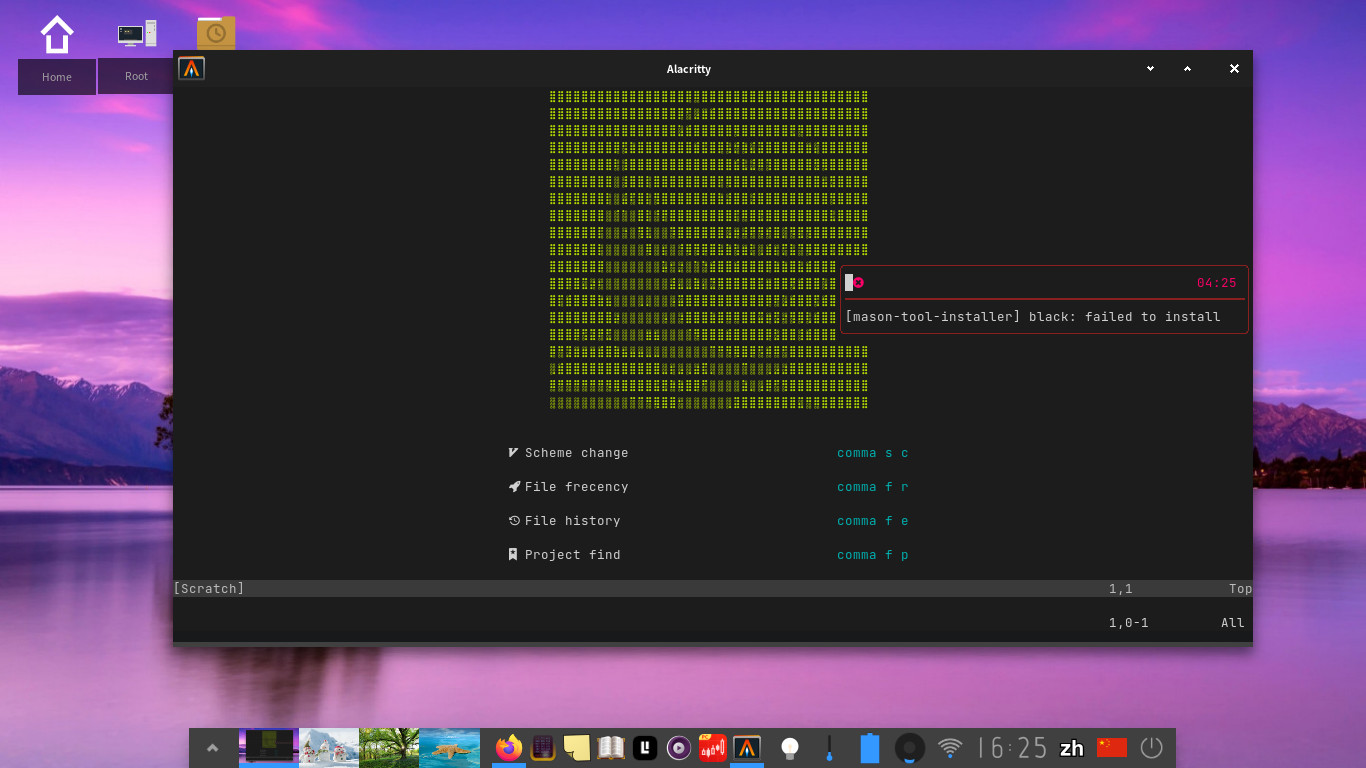
Task: Click the Alacritty taskbar icon
Action: 747,747
